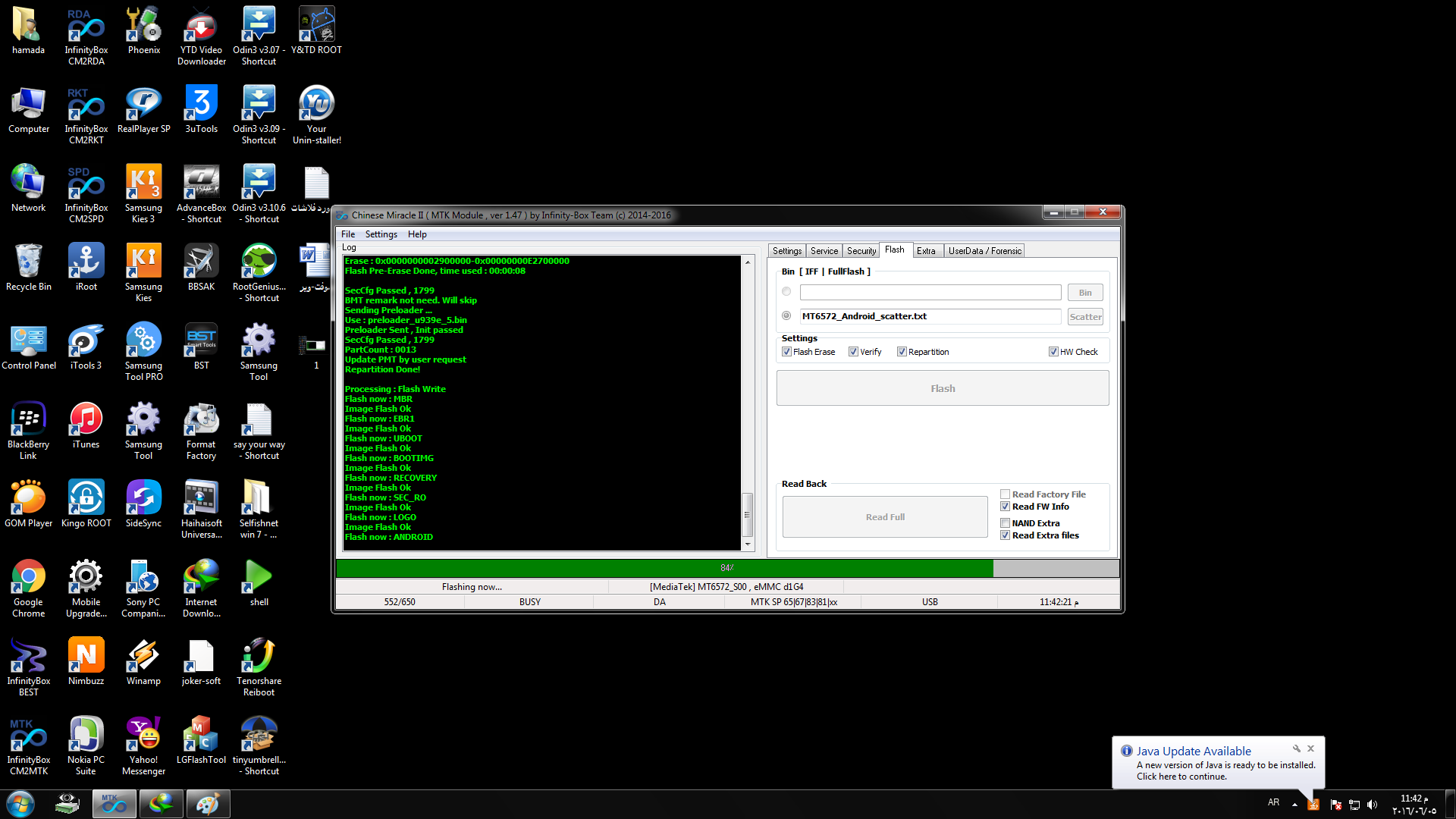Open Samsung Tool PRO desktop icon
This screenshot has width=1456, height=819.
[144, 350]
